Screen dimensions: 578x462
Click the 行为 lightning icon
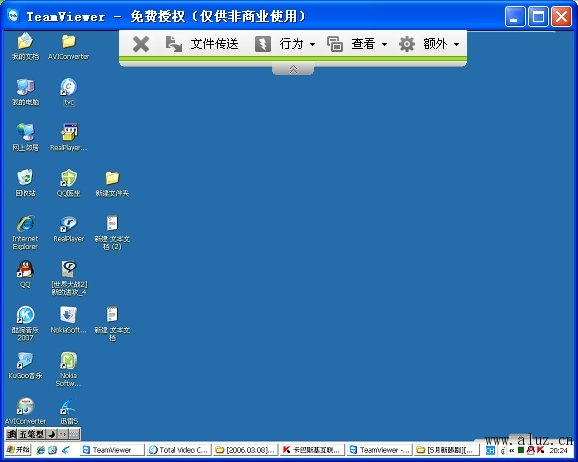(263, 44)
